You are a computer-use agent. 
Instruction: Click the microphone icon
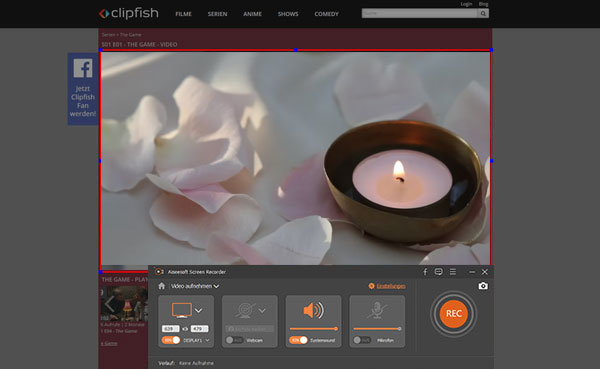[x=377, y=310]
